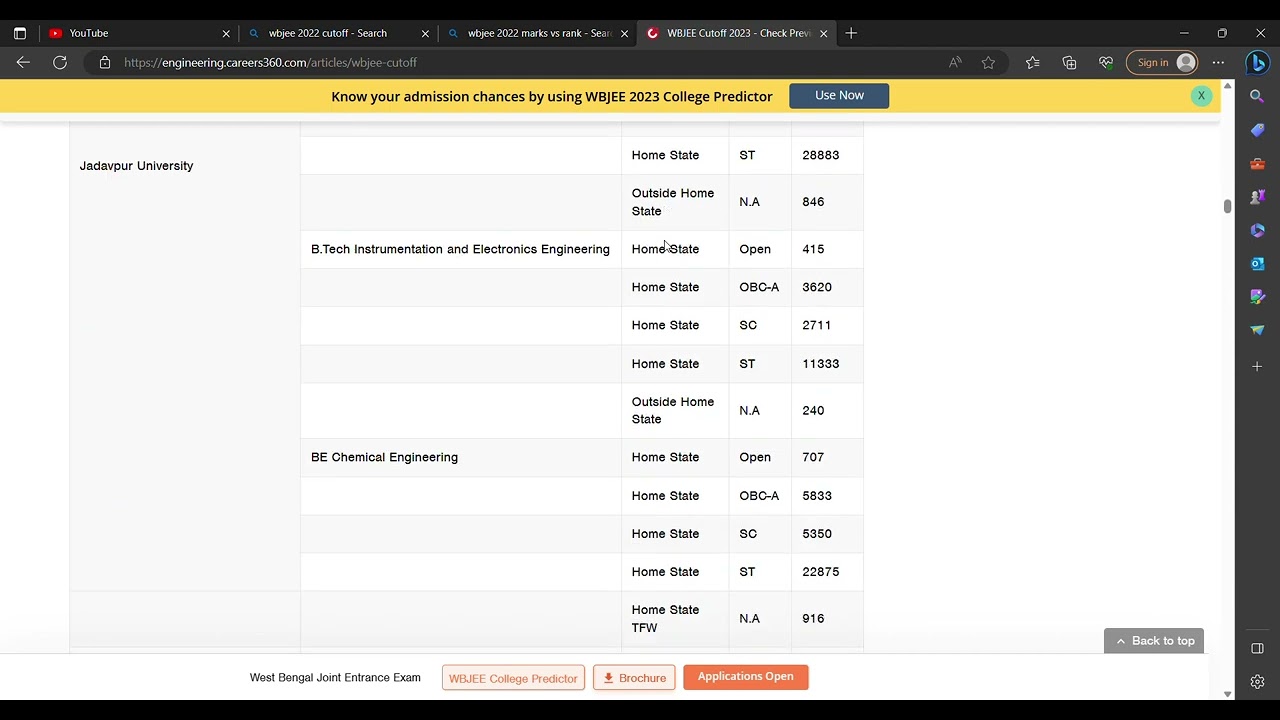Screen dimensions: 1280x720
Task: Open sidebar Games icon
Action: tap(1258, 197)
